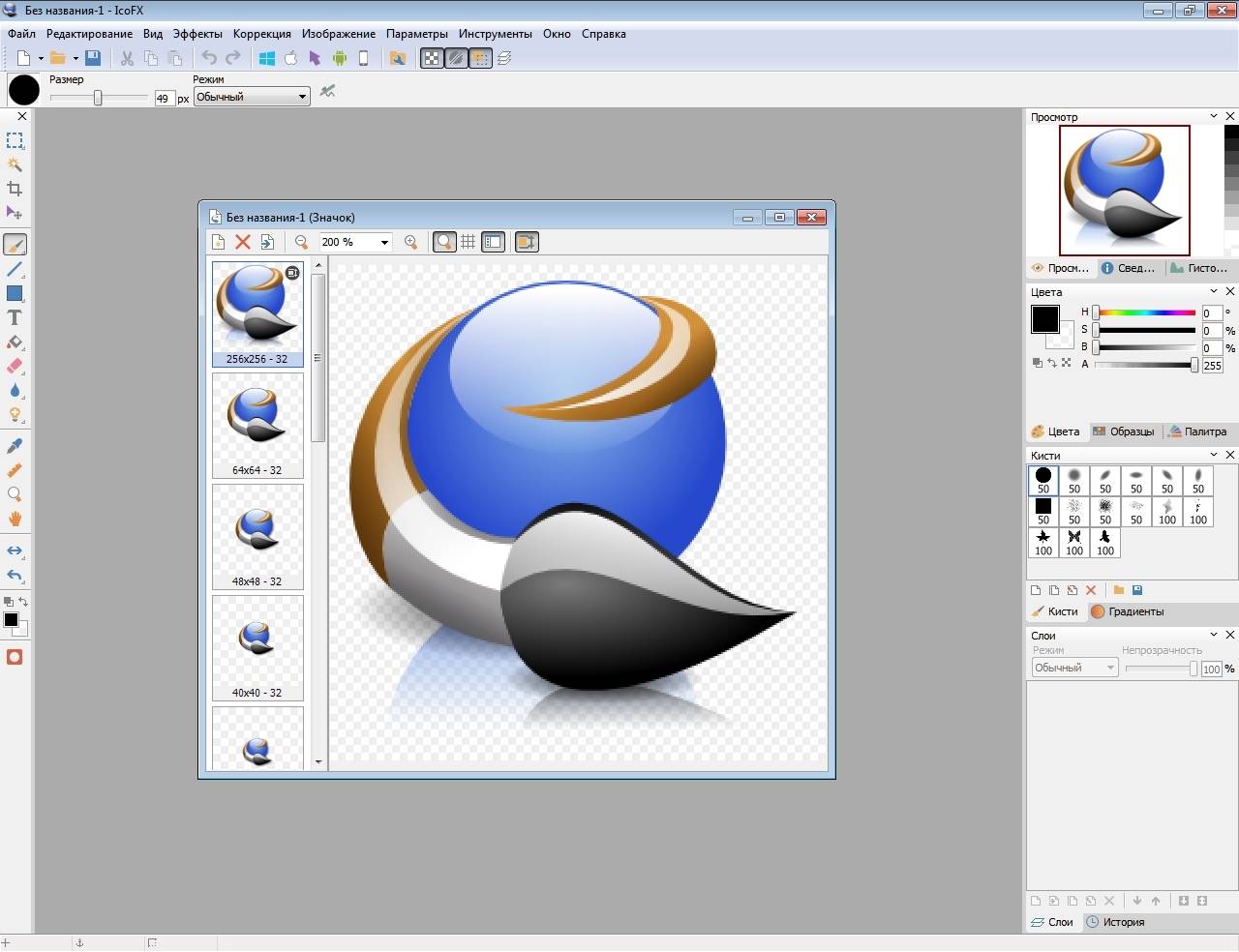Switch to the Образцы tab
This screenshot has width=1239, height=952.
(x=1123, y=431)
